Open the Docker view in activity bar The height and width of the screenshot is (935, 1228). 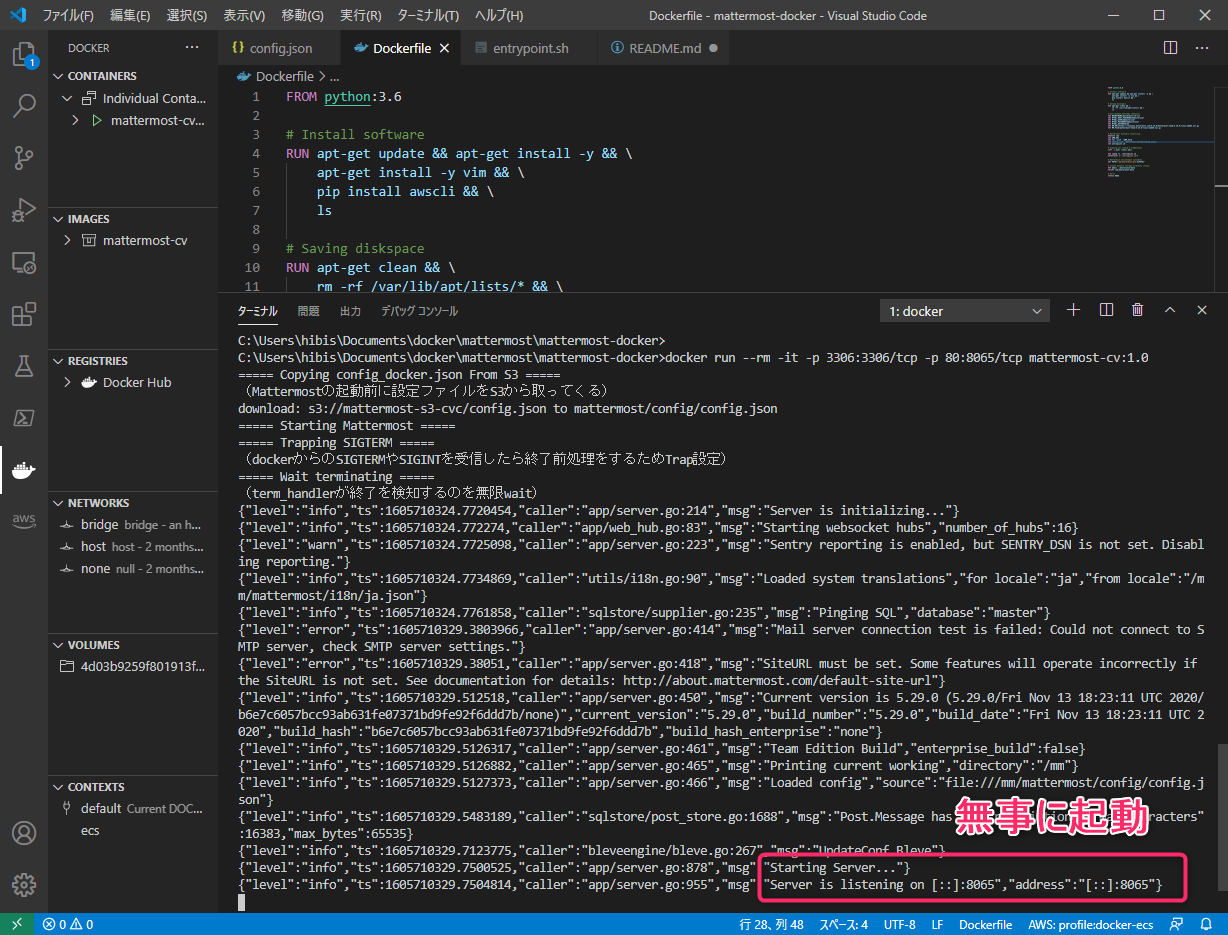click(x=24, y=470)
